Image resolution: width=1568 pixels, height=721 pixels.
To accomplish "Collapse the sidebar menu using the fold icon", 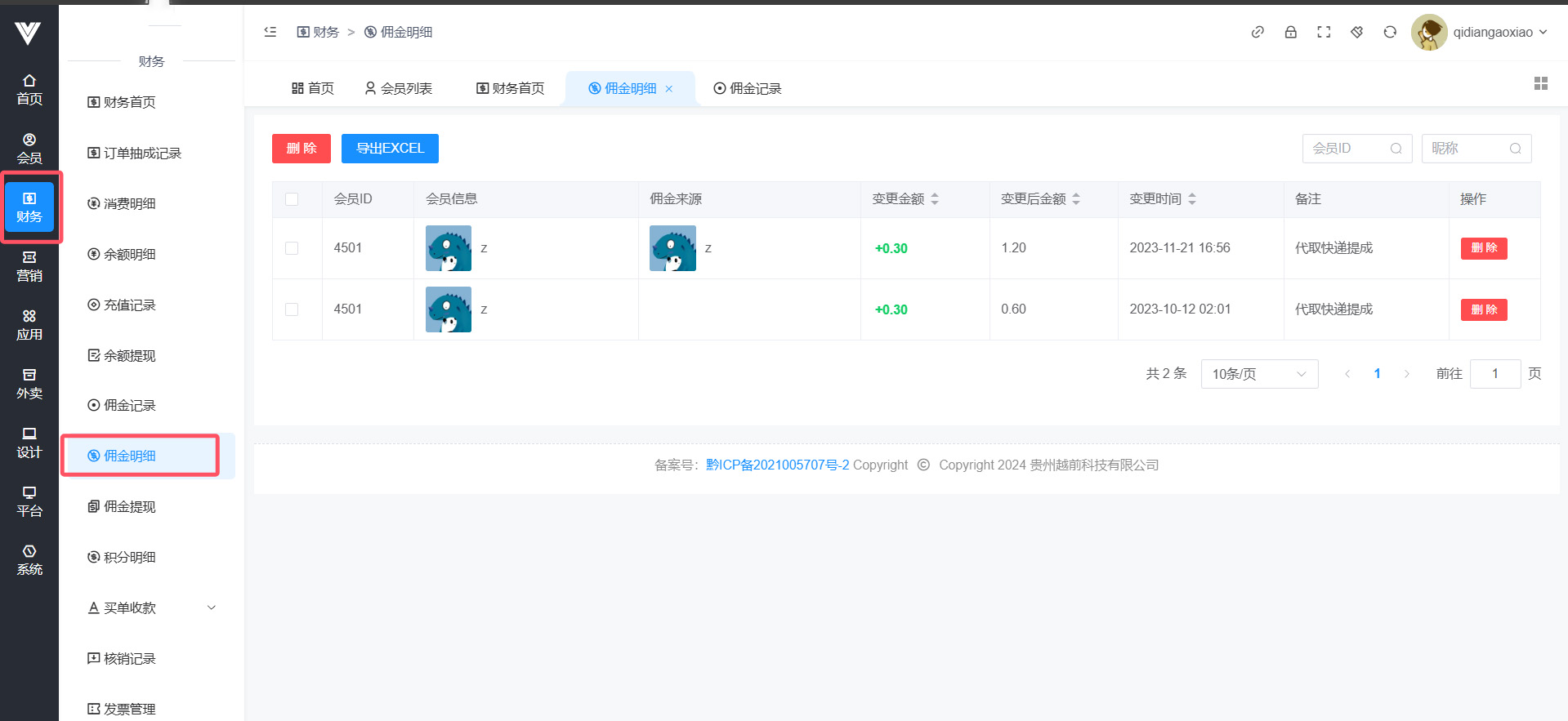I will click(x=270, y=32).
